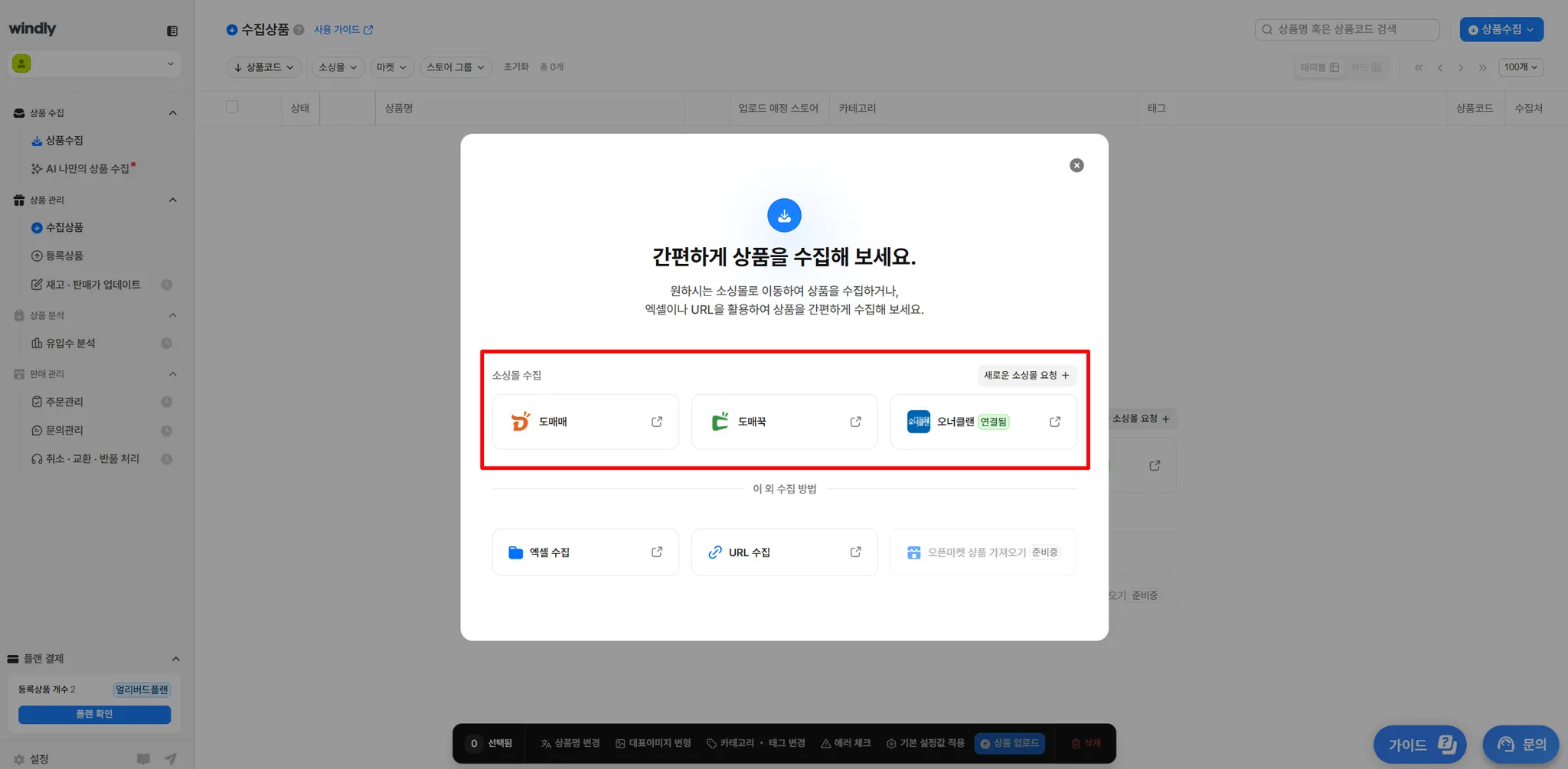Open the 사용 가이드 link
This screenshot has height=769, width=1568.
344,30
